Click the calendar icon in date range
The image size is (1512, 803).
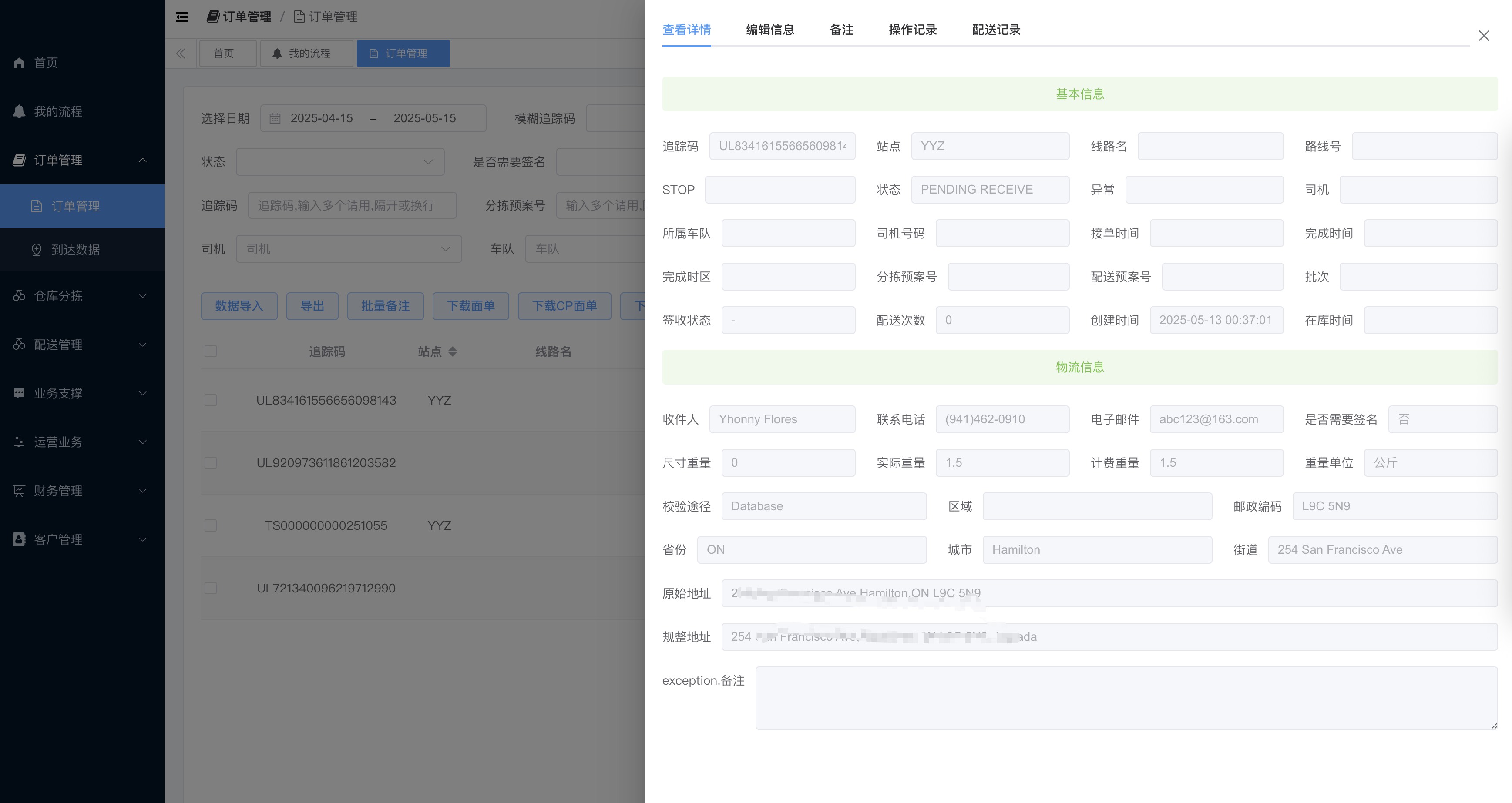pos(275,118)
